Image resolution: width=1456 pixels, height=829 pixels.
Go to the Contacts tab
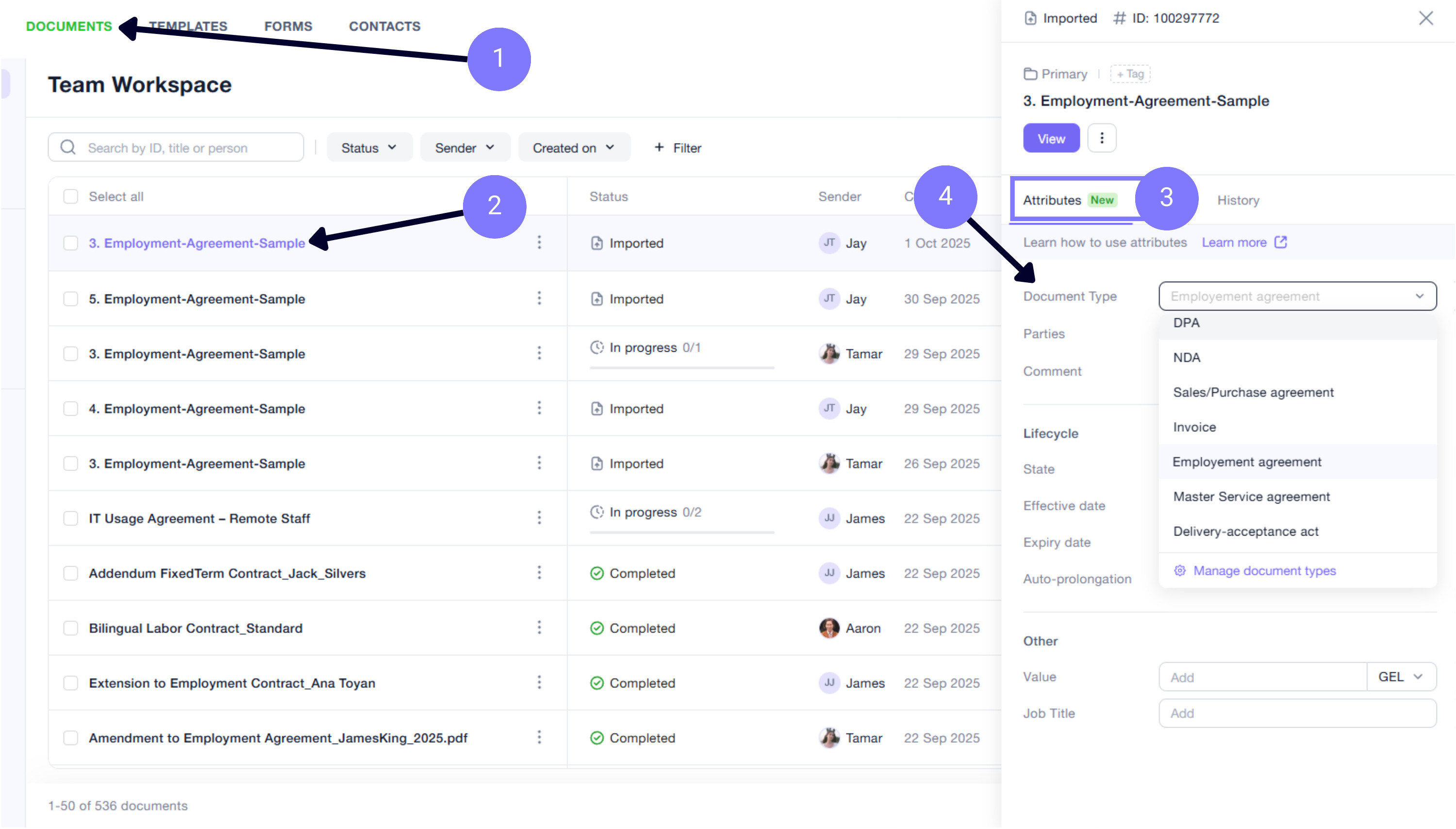pos(384,26)
